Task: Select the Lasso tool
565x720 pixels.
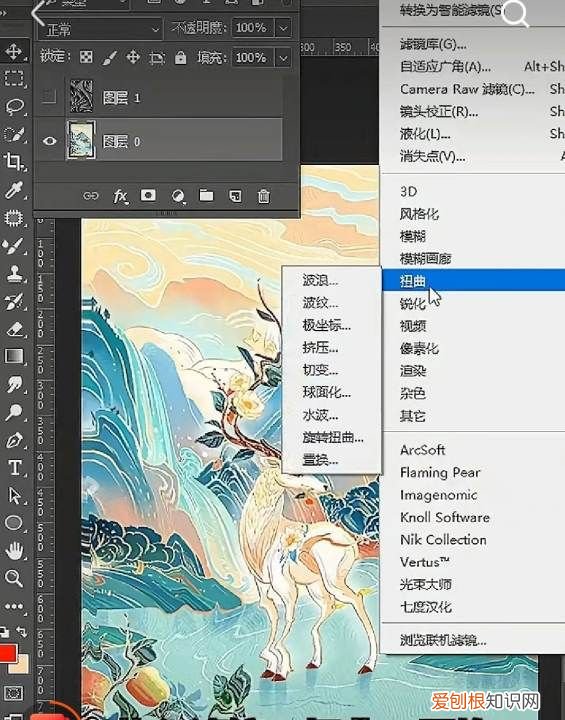Action: pos(14,106)
